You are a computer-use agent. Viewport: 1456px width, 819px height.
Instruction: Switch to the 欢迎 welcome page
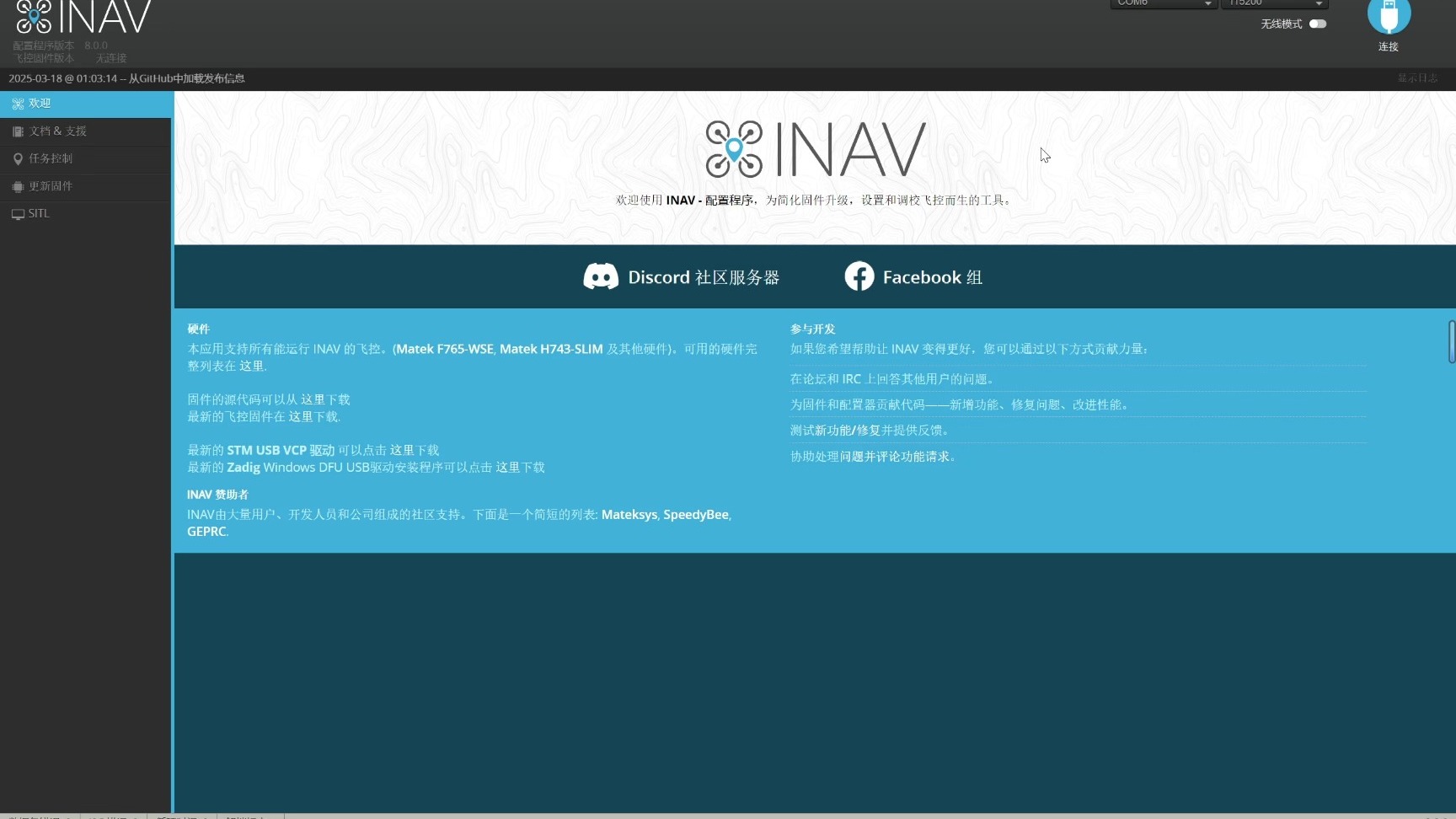click(x=39, y=103)
